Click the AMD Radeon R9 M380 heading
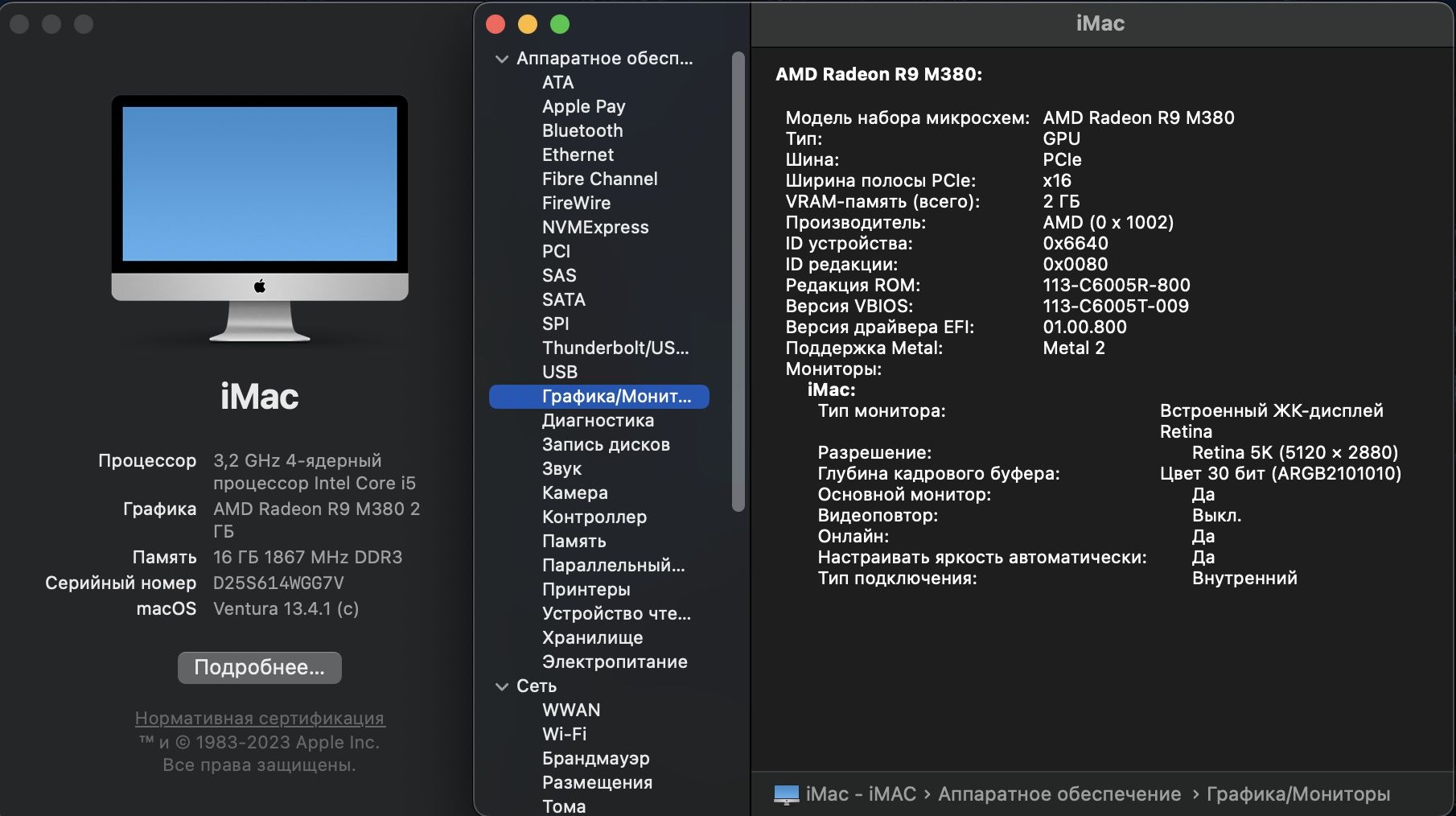The height and width of the screenshot is (816, 1456). pyautogui.click(x=878, y=74)
